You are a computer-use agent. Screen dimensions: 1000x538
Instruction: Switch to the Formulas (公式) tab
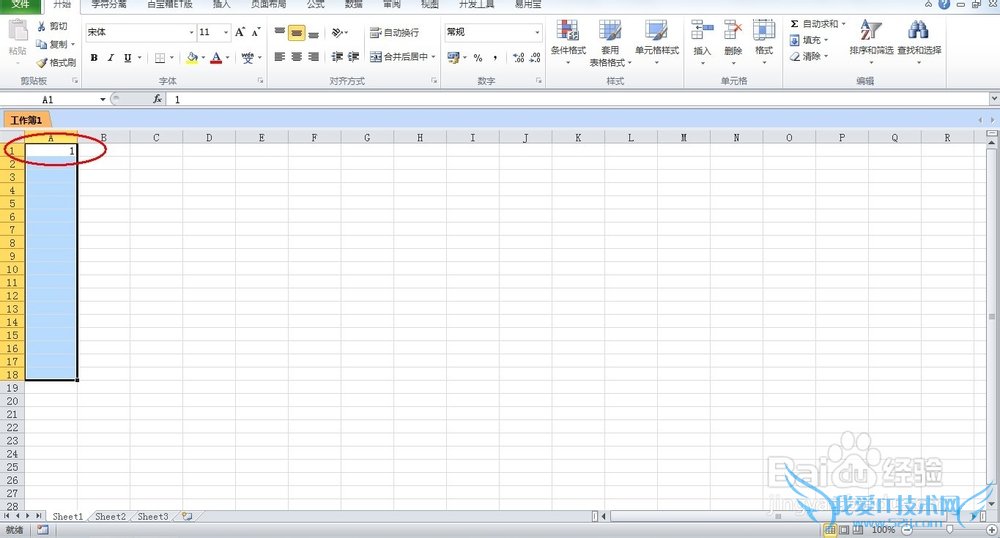pos(315,4)
